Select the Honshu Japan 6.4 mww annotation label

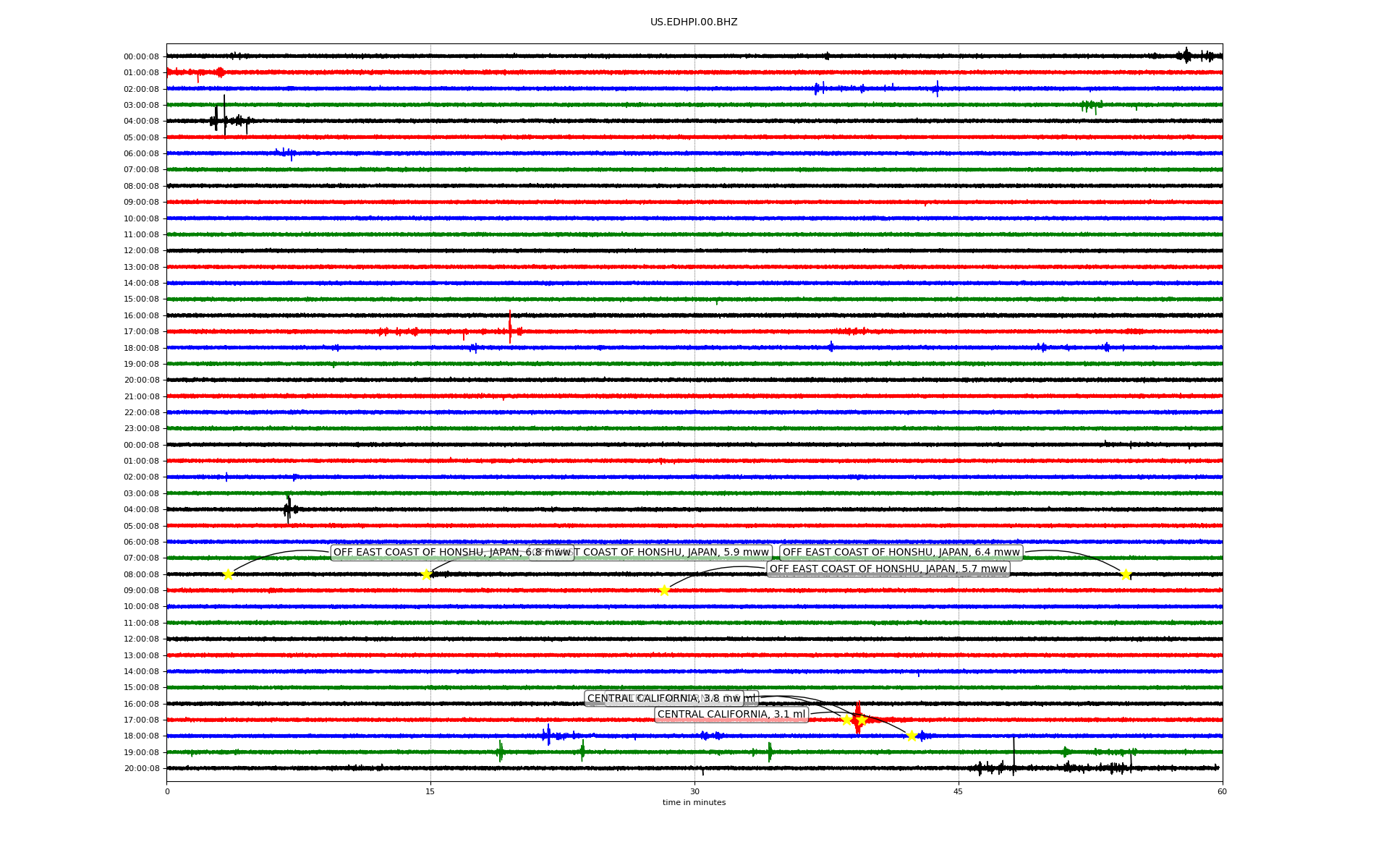[x=901, y=553]
